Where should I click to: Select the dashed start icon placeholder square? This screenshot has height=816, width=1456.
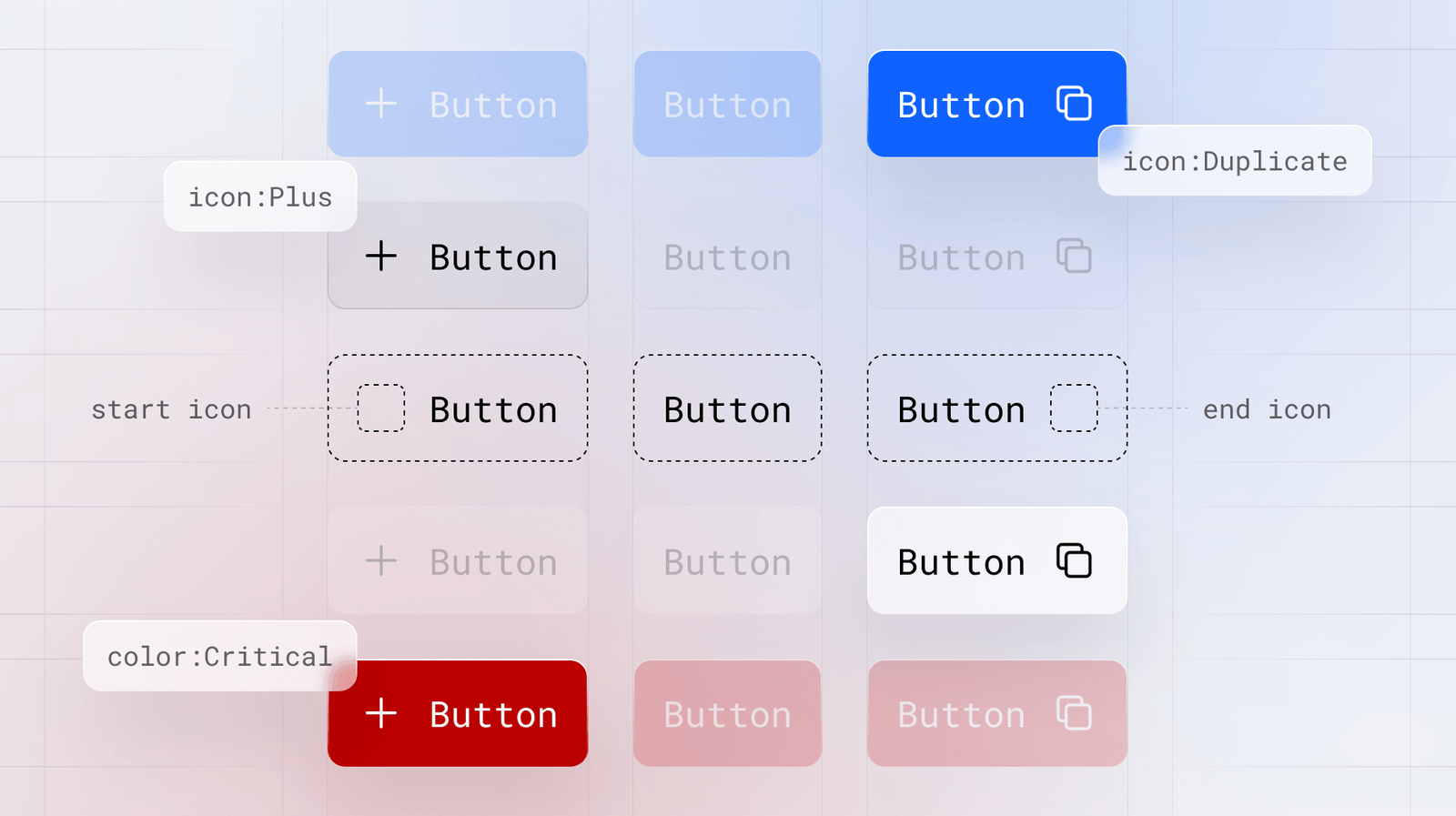click(x=381, y=408)
